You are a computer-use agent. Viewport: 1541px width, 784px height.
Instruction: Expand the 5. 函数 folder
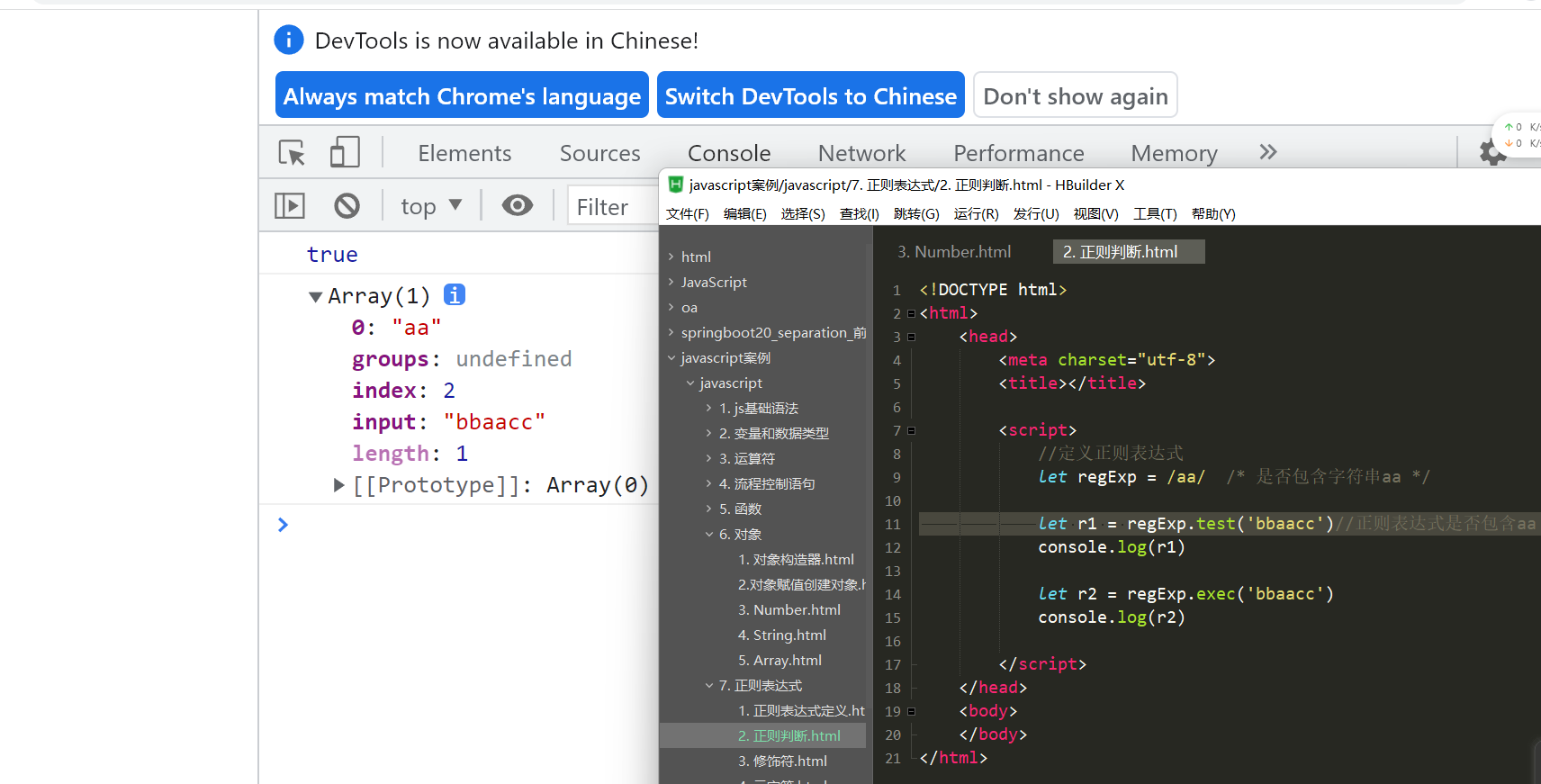pyautogui.click(x=709, y=509)
